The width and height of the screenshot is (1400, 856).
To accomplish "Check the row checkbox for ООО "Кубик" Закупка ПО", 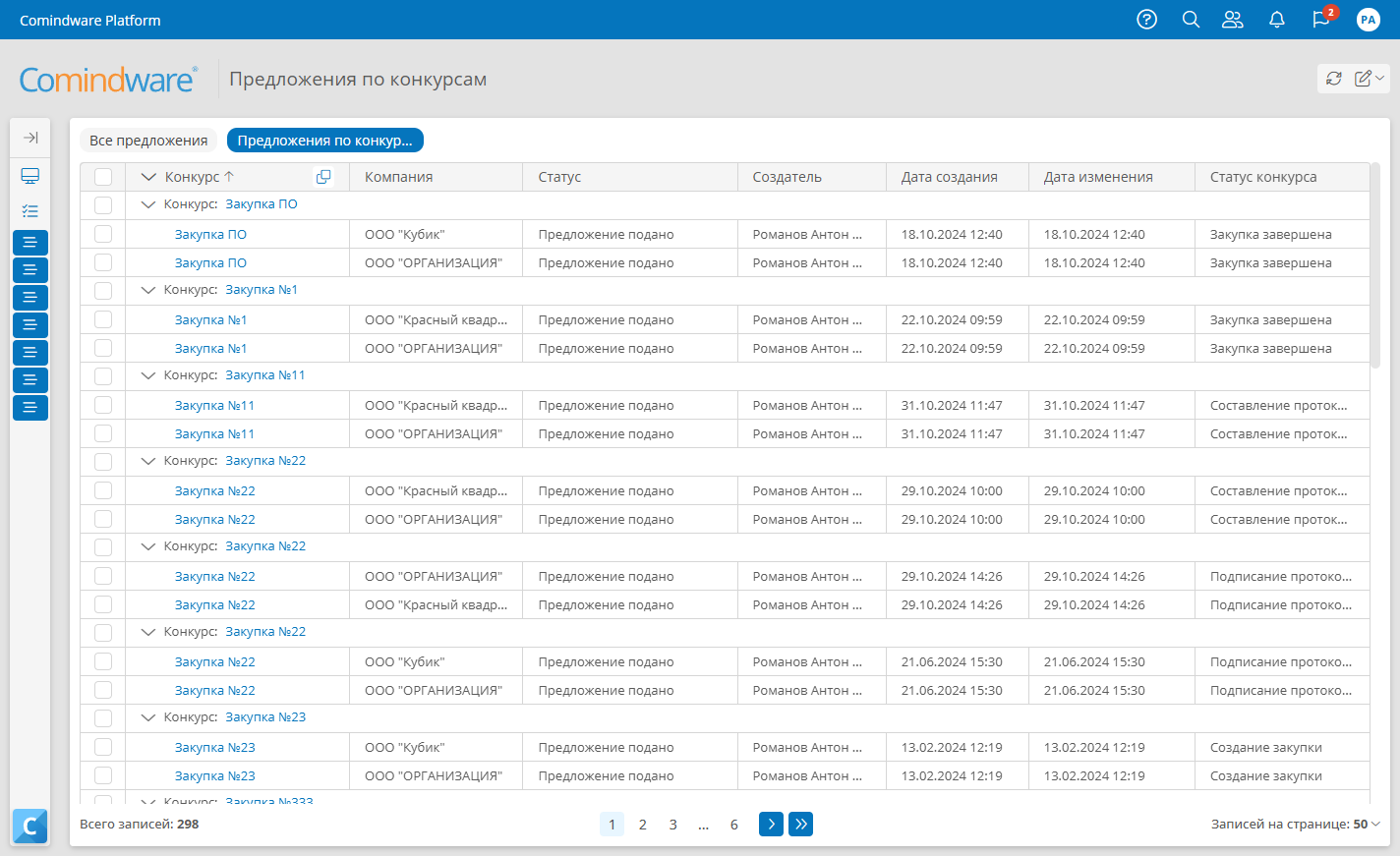I will tap(103, 234).
